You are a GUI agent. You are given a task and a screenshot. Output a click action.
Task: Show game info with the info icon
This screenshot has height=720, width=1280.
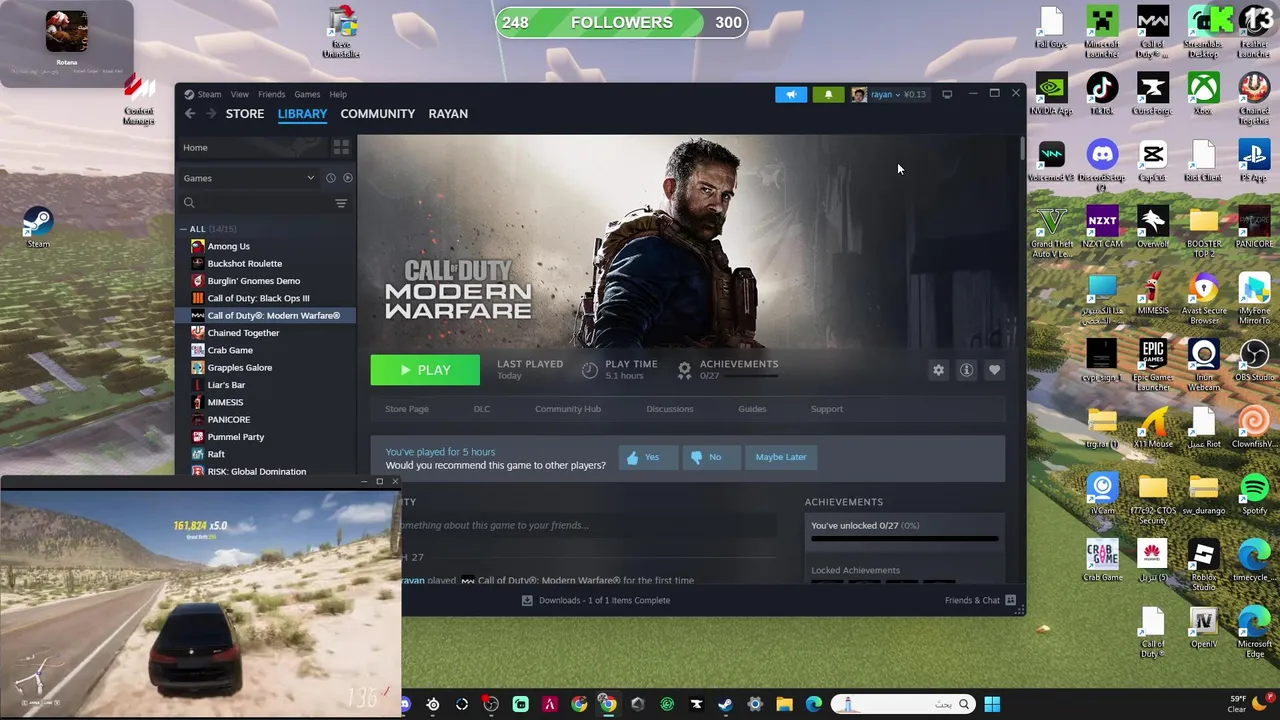(966, 370)
